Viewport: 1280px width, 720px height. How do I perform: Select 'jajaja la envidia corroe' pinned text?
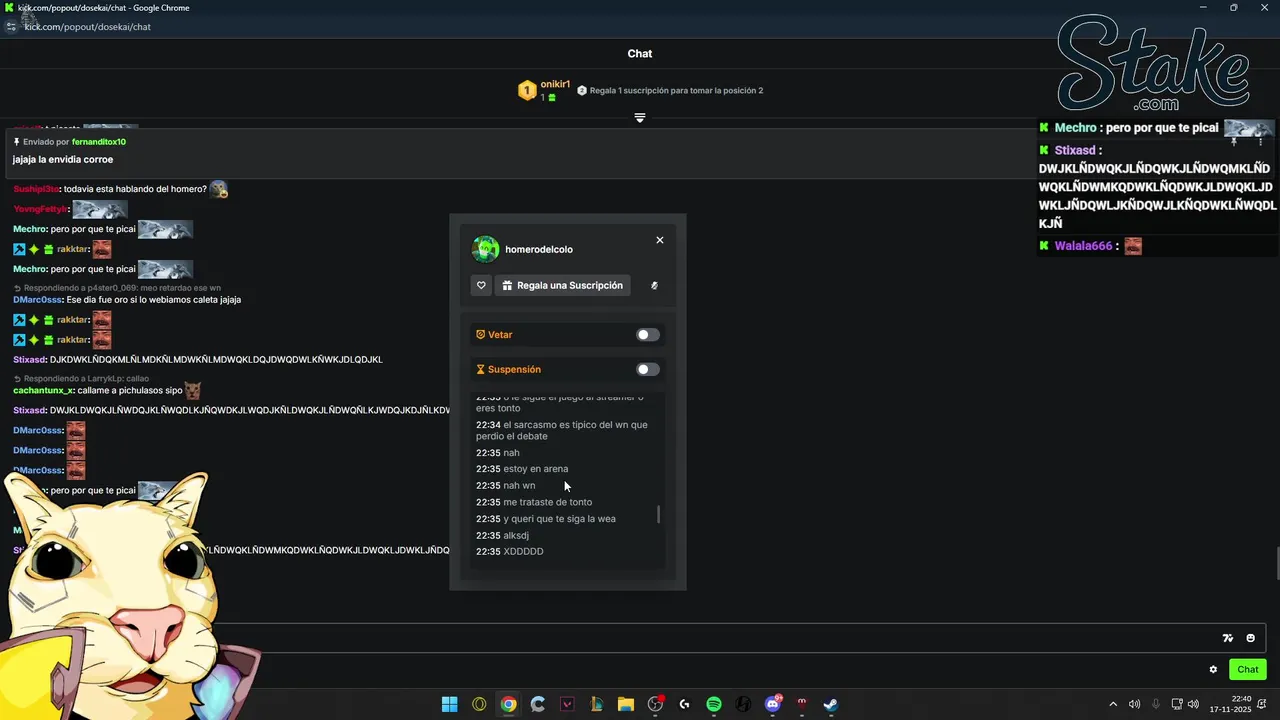tap(63, 160)
